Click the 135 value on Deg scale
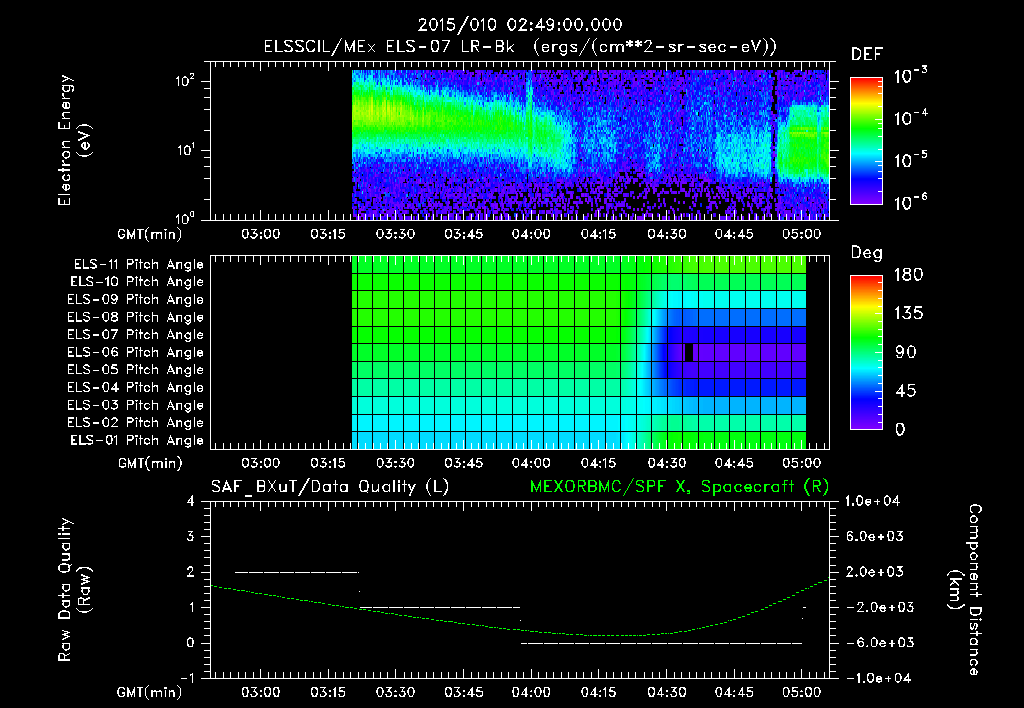 pos(909,313)
